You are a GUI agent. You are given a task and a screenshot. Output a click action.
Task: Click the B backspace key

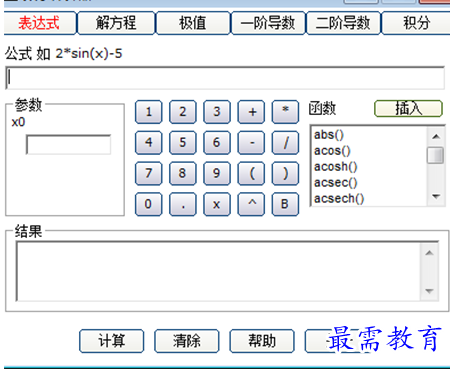point(285,204)
